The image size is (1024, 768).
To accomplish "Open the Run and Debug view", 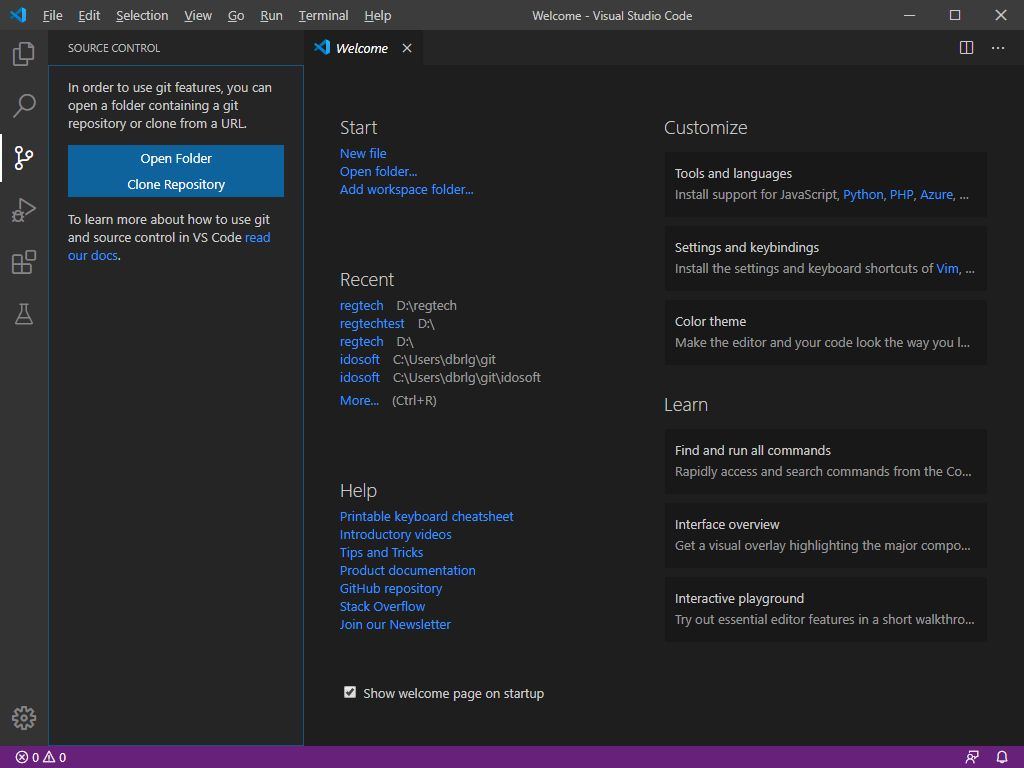I will tap(24, 210).
